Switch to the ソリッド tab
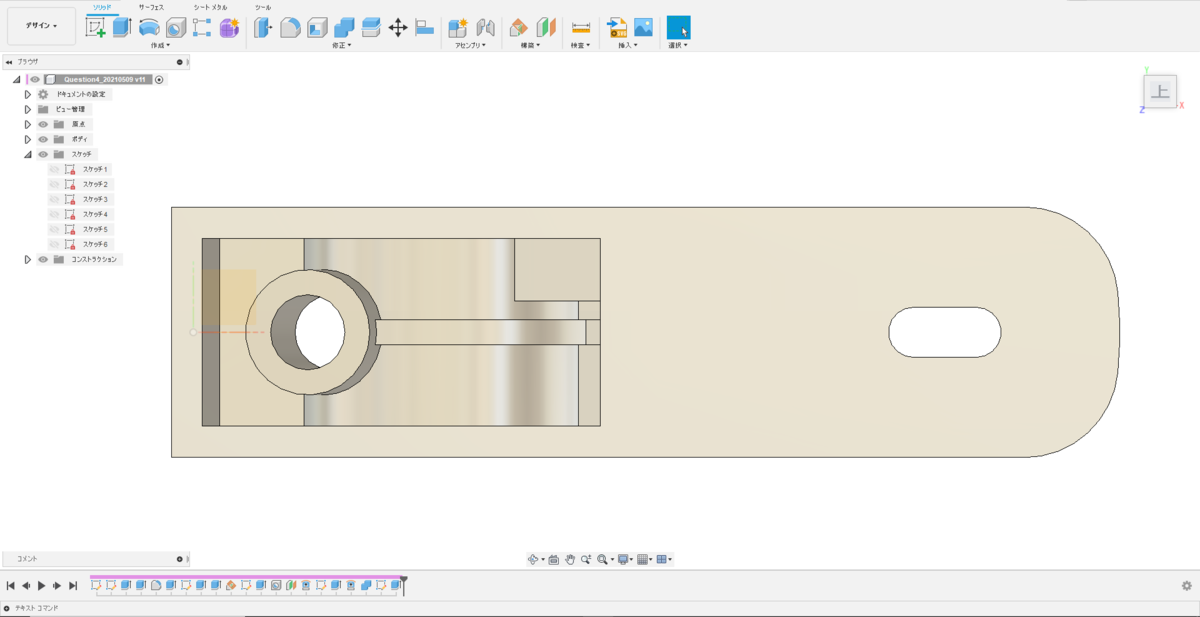The height and width of the screenshot is (617, 1200). [x=102, y=7]
